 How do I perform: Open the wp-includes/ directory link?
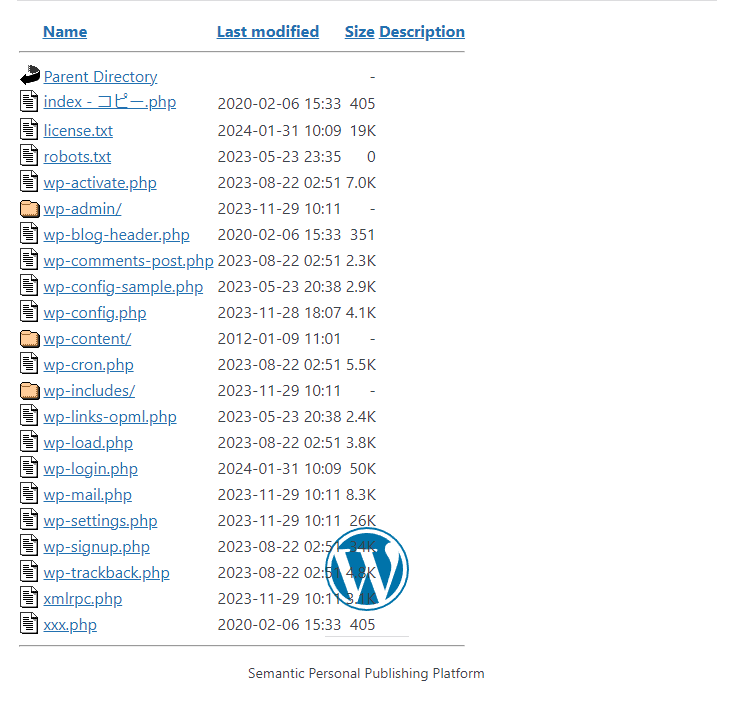point(89,391)
